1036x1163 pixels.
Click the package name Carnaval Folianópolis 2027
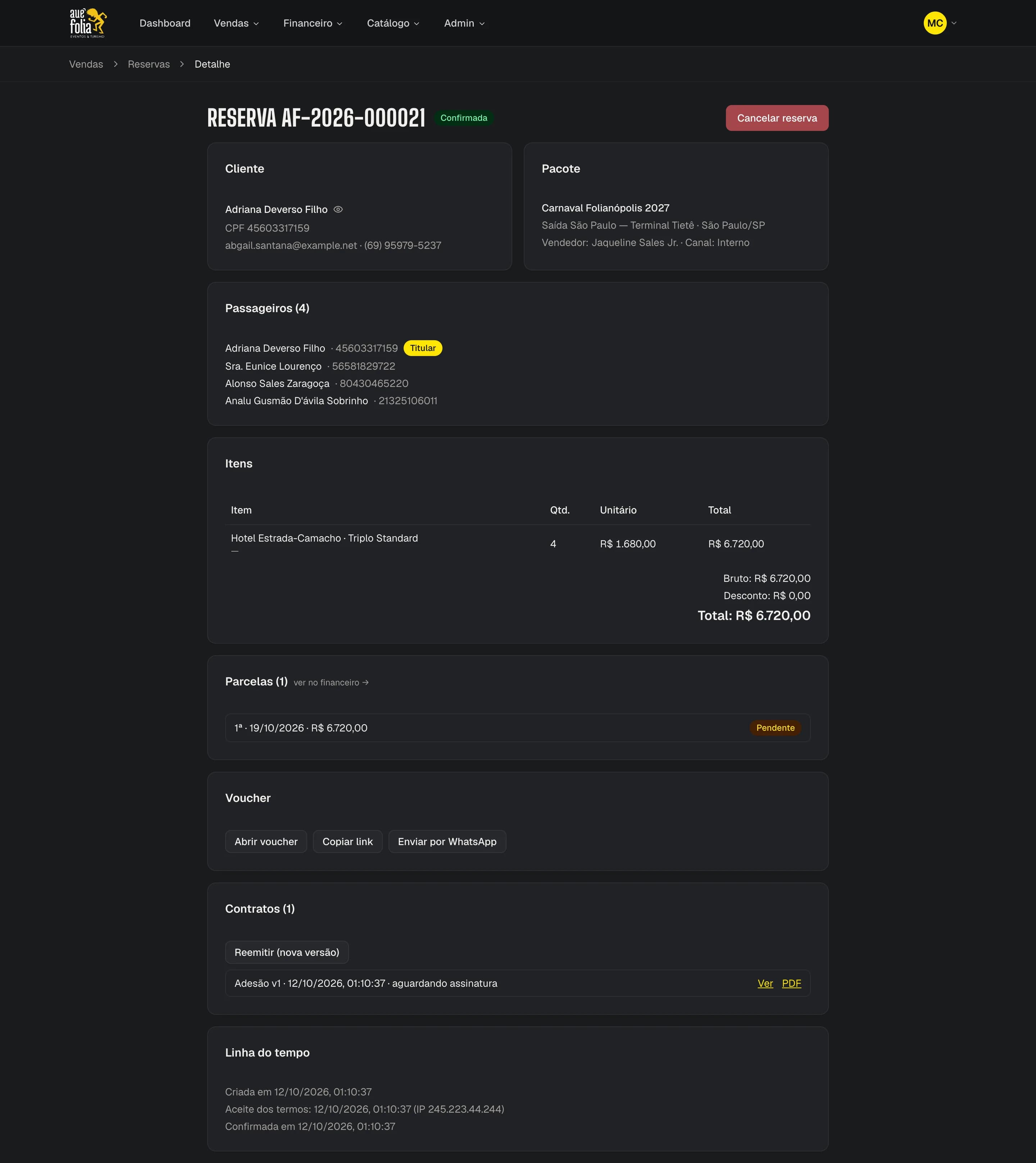click(x=606, y=208)
